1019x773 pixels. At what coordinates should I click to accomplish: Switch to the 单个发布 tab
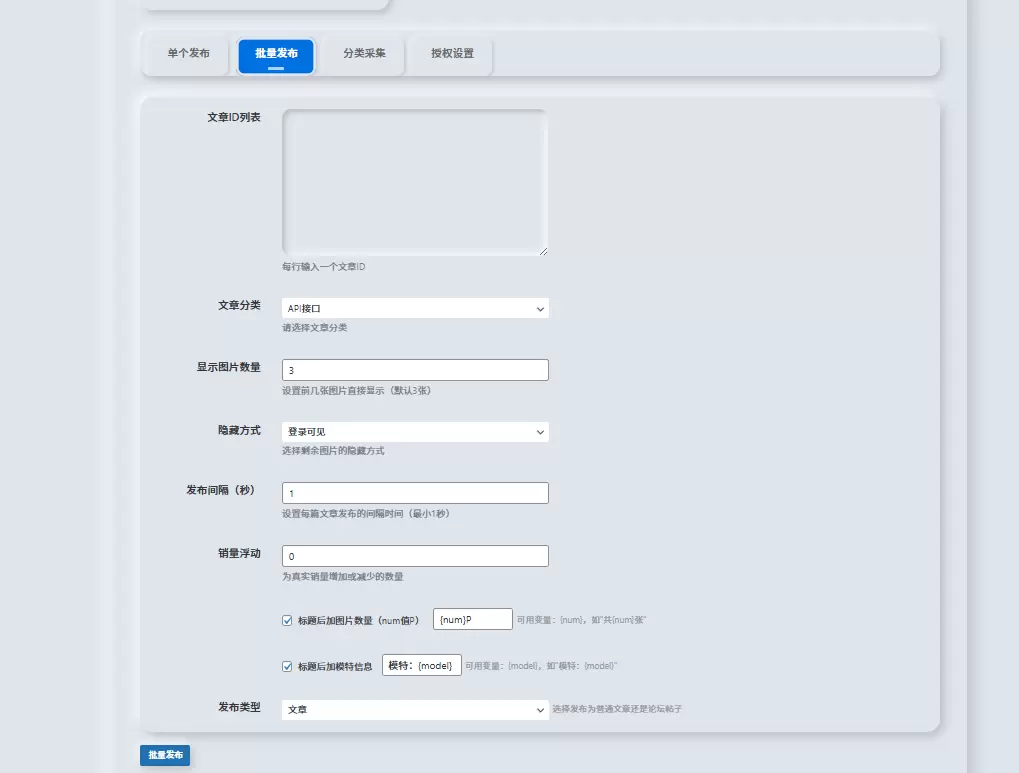(188, 54)
